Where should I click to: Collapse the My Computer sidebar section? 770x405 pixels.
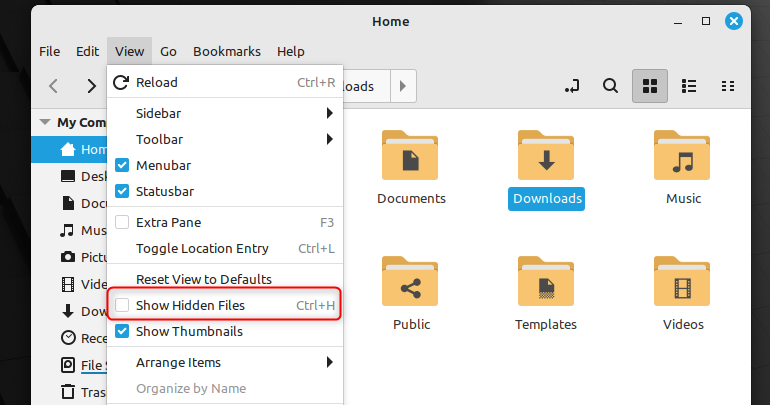coord(44,122)
